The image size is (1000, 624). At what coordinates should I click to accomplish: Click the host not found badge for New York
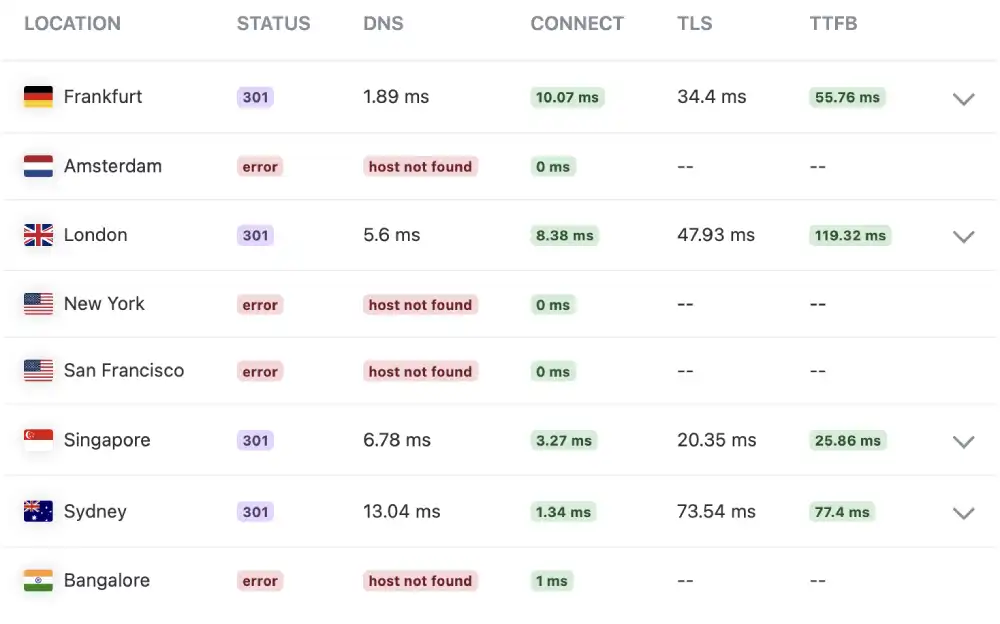point(420,304)
